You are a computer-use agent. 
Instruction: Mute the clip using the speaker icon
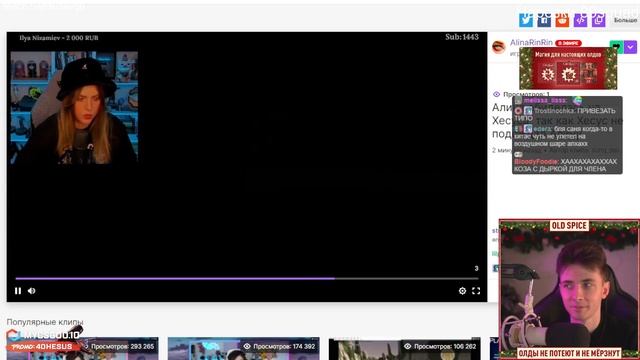31,291
